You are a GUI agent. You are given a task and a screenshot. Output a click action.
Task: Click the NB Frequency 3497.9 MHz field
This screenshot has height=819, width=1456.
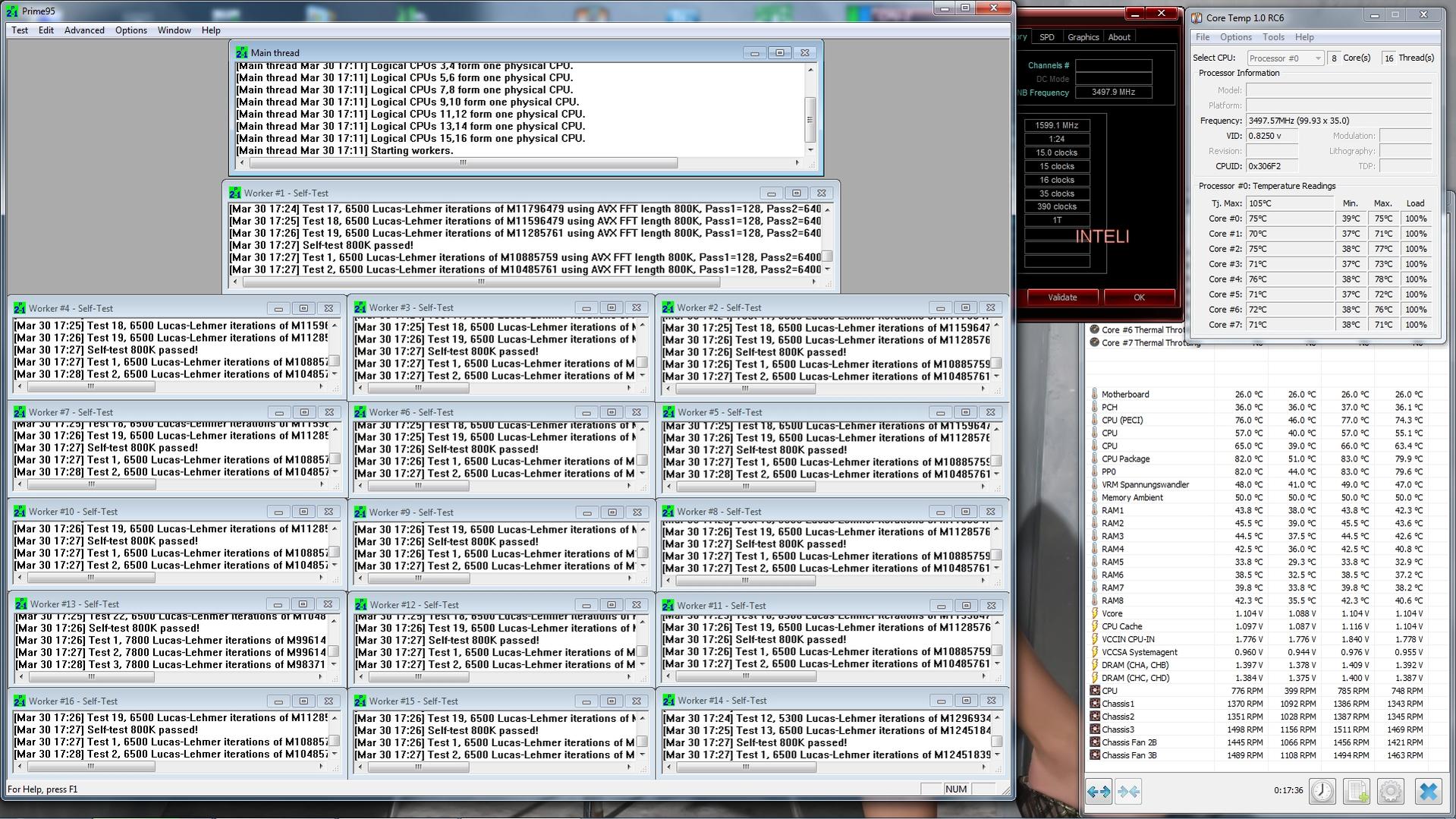click(x=1114, y=92)
